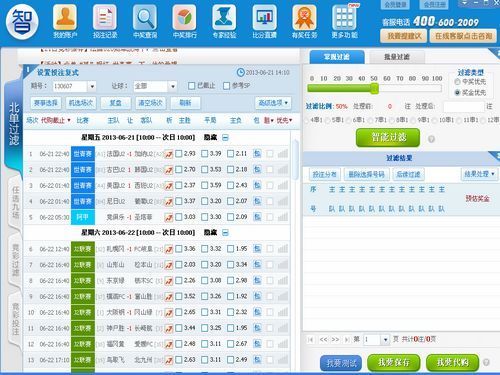Open the 代购截止 column dropdown

coord(69,120)
